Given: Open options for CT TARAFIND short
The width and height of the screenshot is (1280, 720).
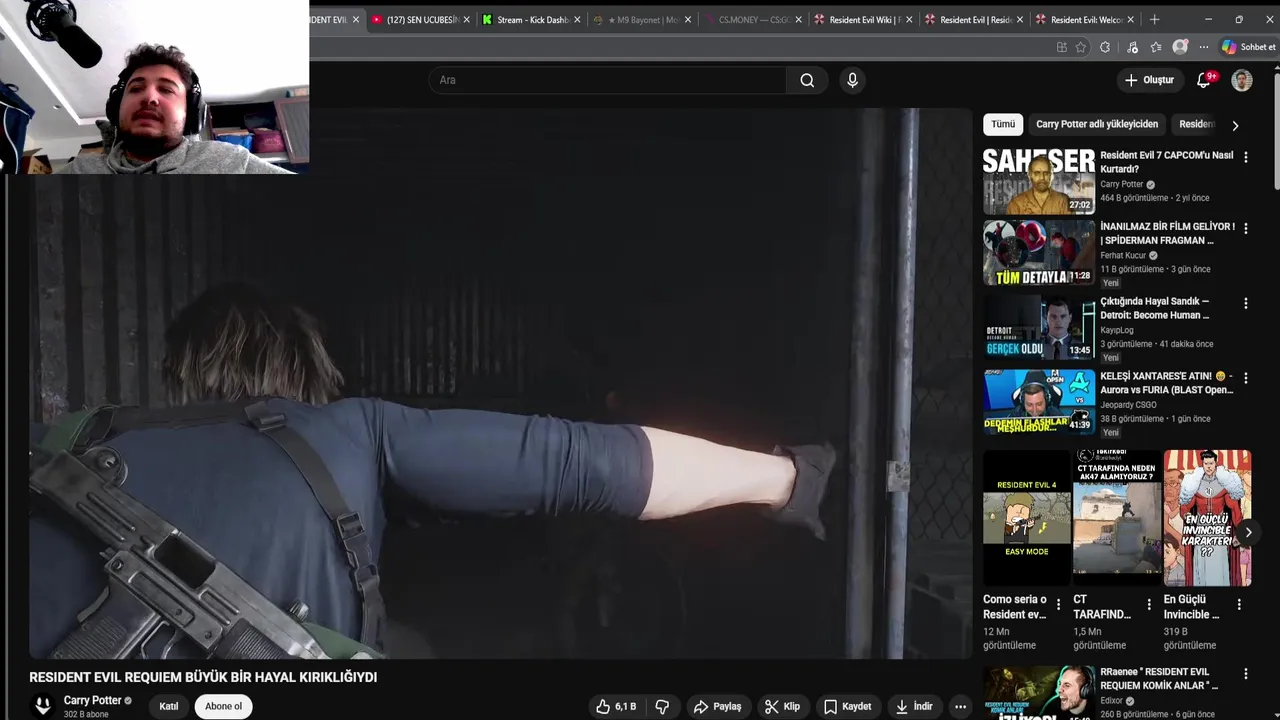Looking at the screenshot, I should pos(1149,604).
